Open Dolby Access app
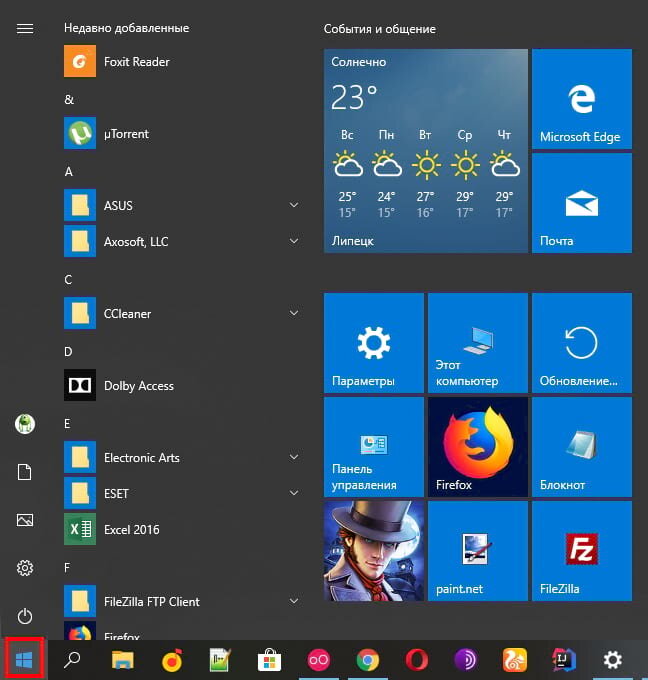Viewport: 648px width, 680px height. [x=182, y=385]
